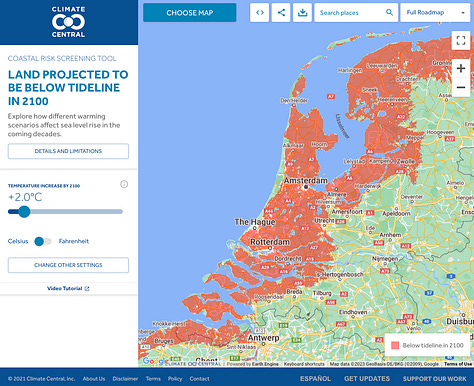This screenshot has height=386, width=474.
Task: Zoom out on the map
Action: pyautogui.click(x=461, y=87)
